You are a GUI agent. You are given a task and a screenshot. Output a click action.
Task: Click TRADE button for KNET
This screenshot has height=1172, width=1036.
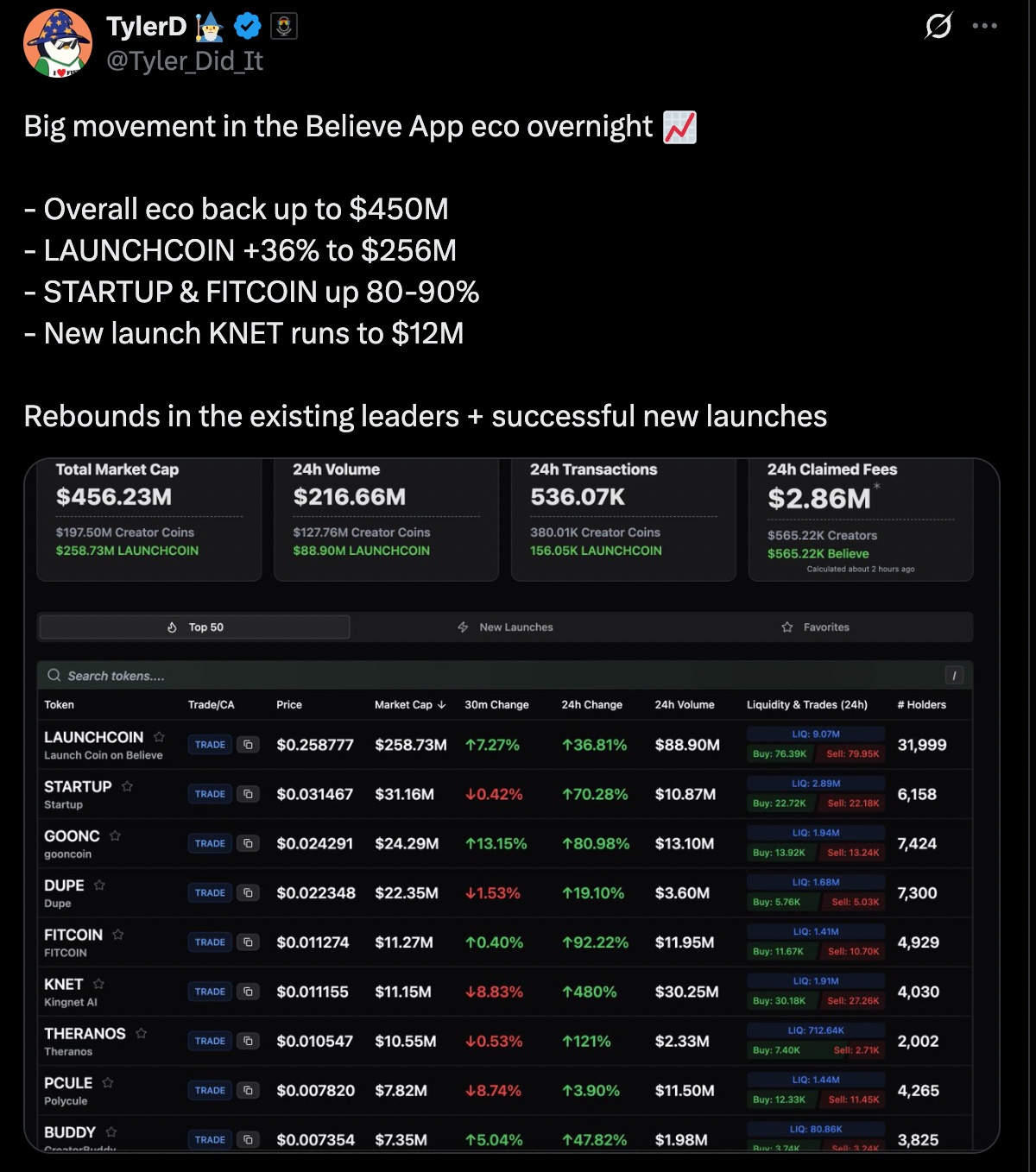(x=210, y=992)
